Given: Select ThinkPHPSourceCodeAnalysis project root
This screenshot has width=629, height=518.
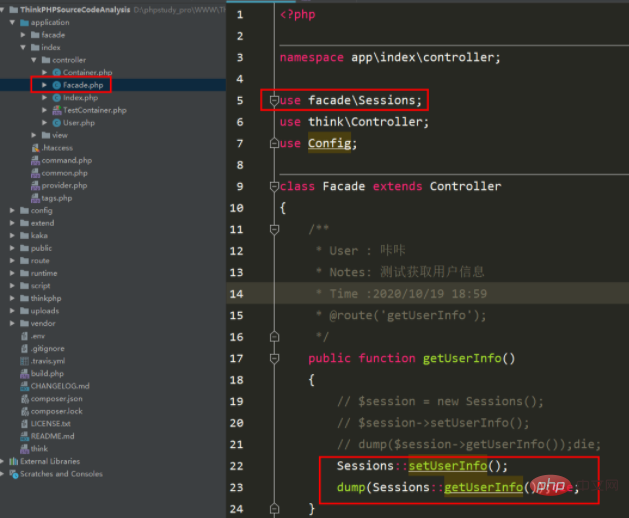Looking at the screenshot, I should click(x=75, y=10).
